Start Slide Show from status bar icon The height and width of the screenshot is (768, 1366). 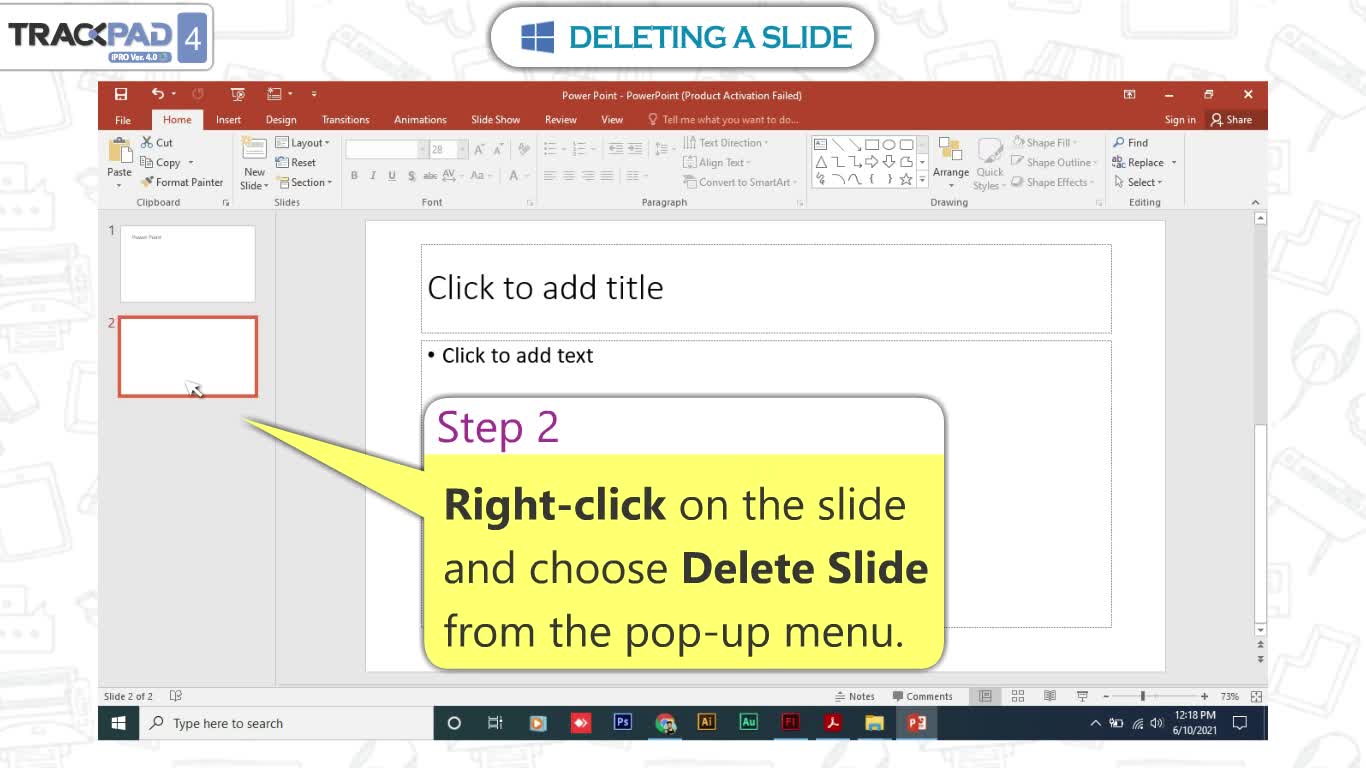[x=1082, y=696]
